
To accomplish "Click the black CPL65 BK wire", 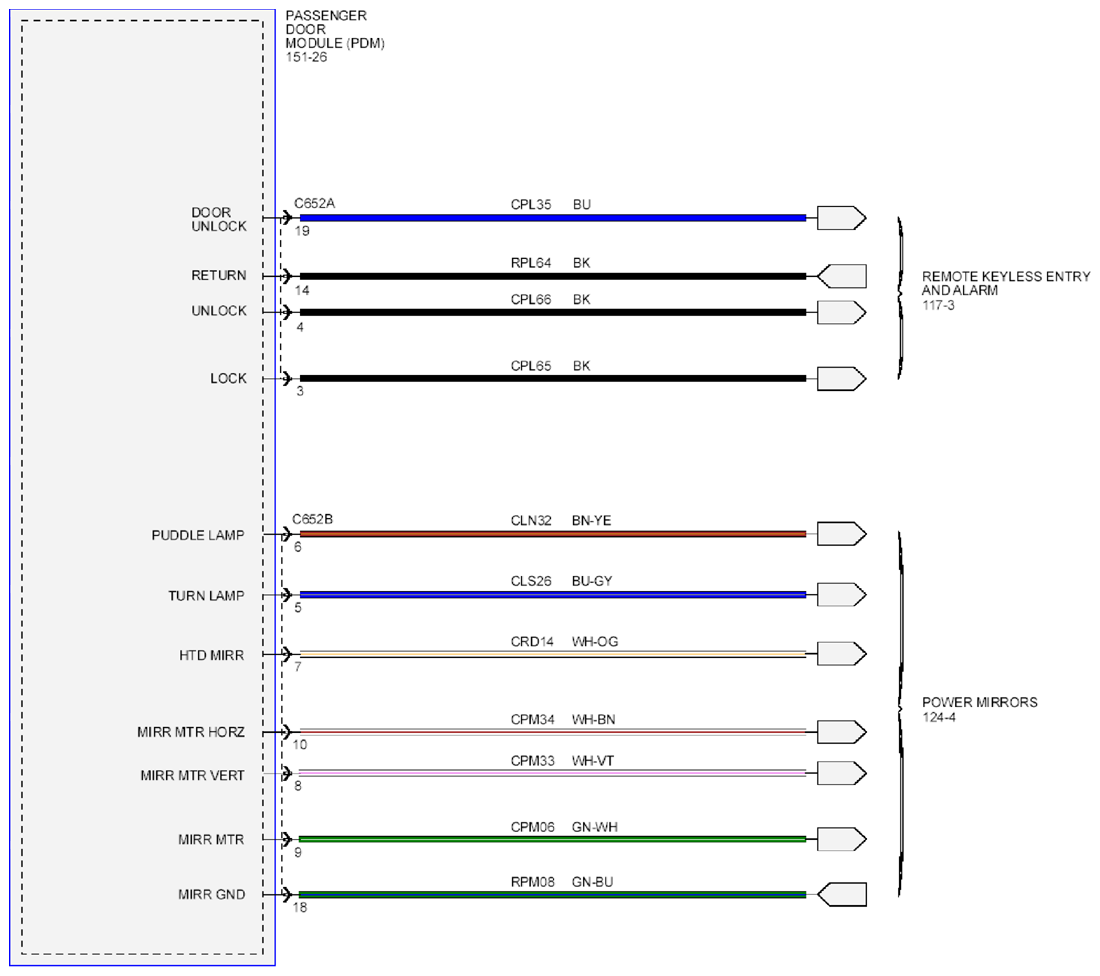I will (x=553, y=379).
